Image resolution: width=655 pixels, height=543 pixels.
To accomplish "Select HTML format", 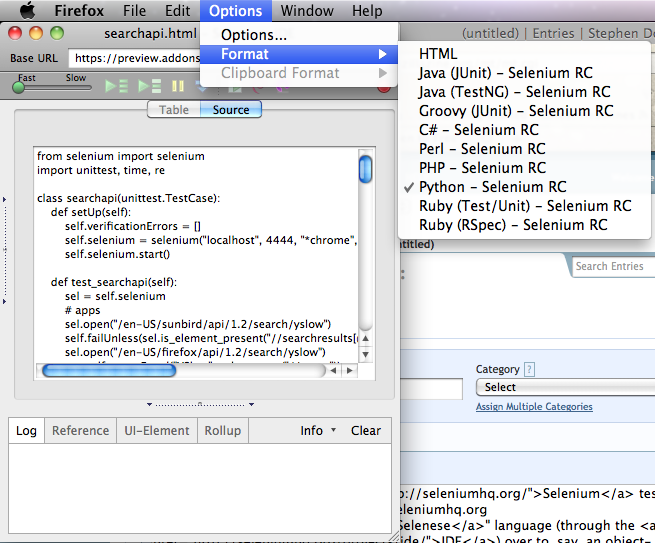I will 524,54.
